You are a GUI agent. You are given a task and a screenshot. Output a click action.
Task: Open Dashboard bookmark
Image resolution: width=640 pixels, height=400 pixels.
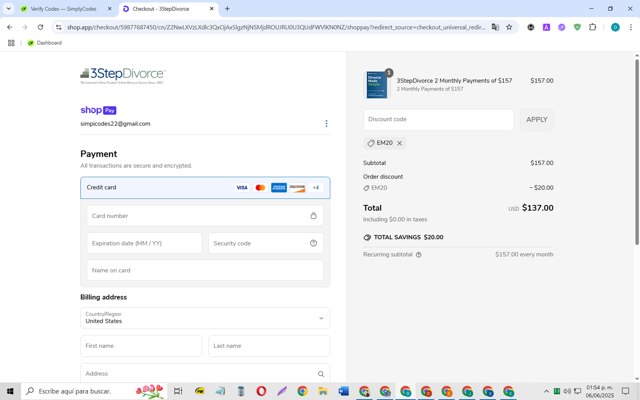[44, 43]
